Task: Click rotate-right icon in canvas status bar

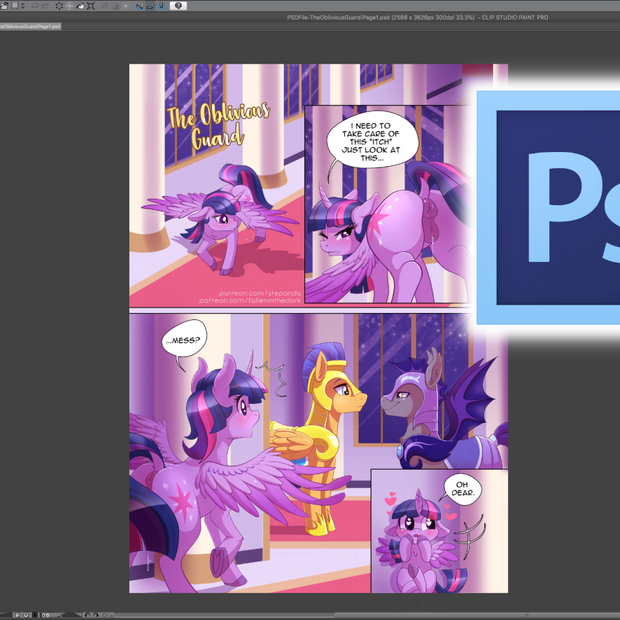Action: (x=95, y=615)
